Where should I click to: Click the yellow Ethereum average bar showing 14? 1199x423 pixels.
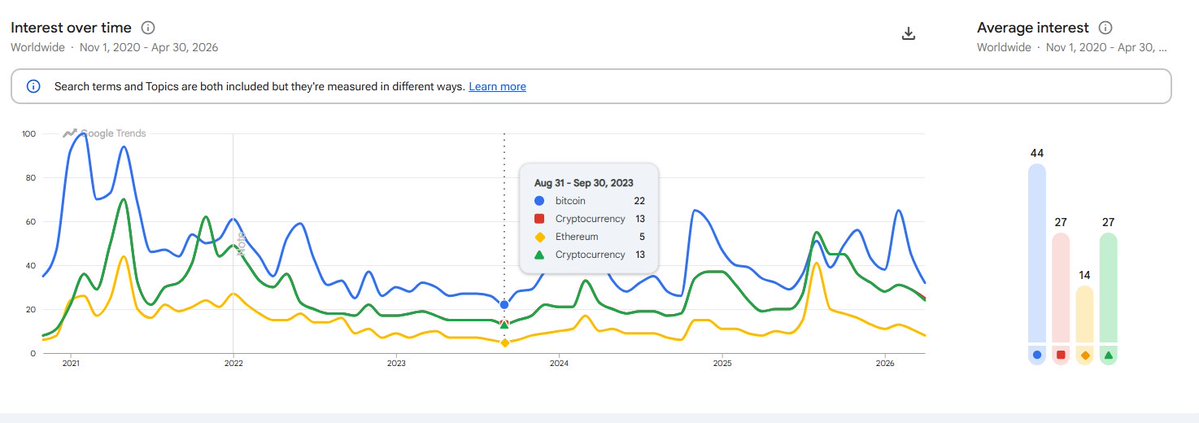point(1084,314)
